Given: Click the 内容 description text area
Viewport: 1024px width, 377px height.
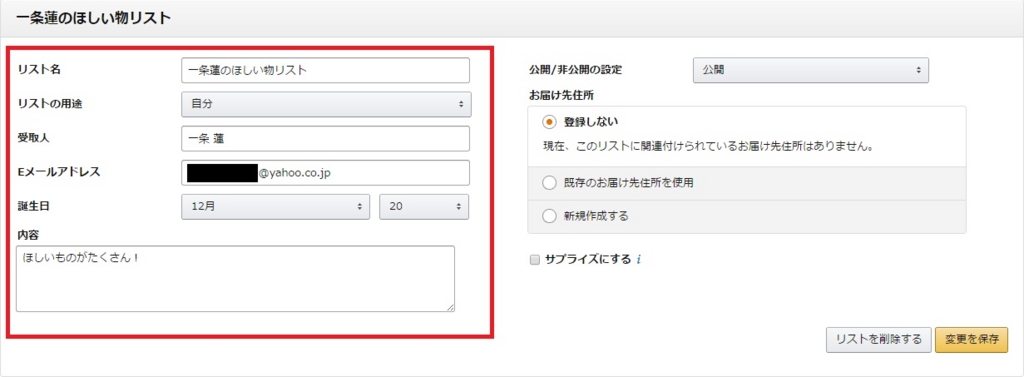Looking at the screenshot, I should pyautogui.click(x=235, y=278).
